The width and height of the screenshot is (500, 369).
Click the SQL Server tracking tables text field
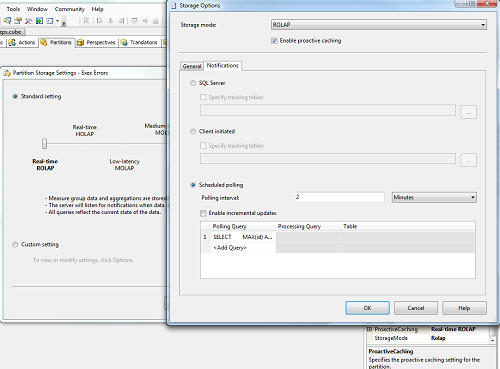pyautogui.click(x=328, y=110)
